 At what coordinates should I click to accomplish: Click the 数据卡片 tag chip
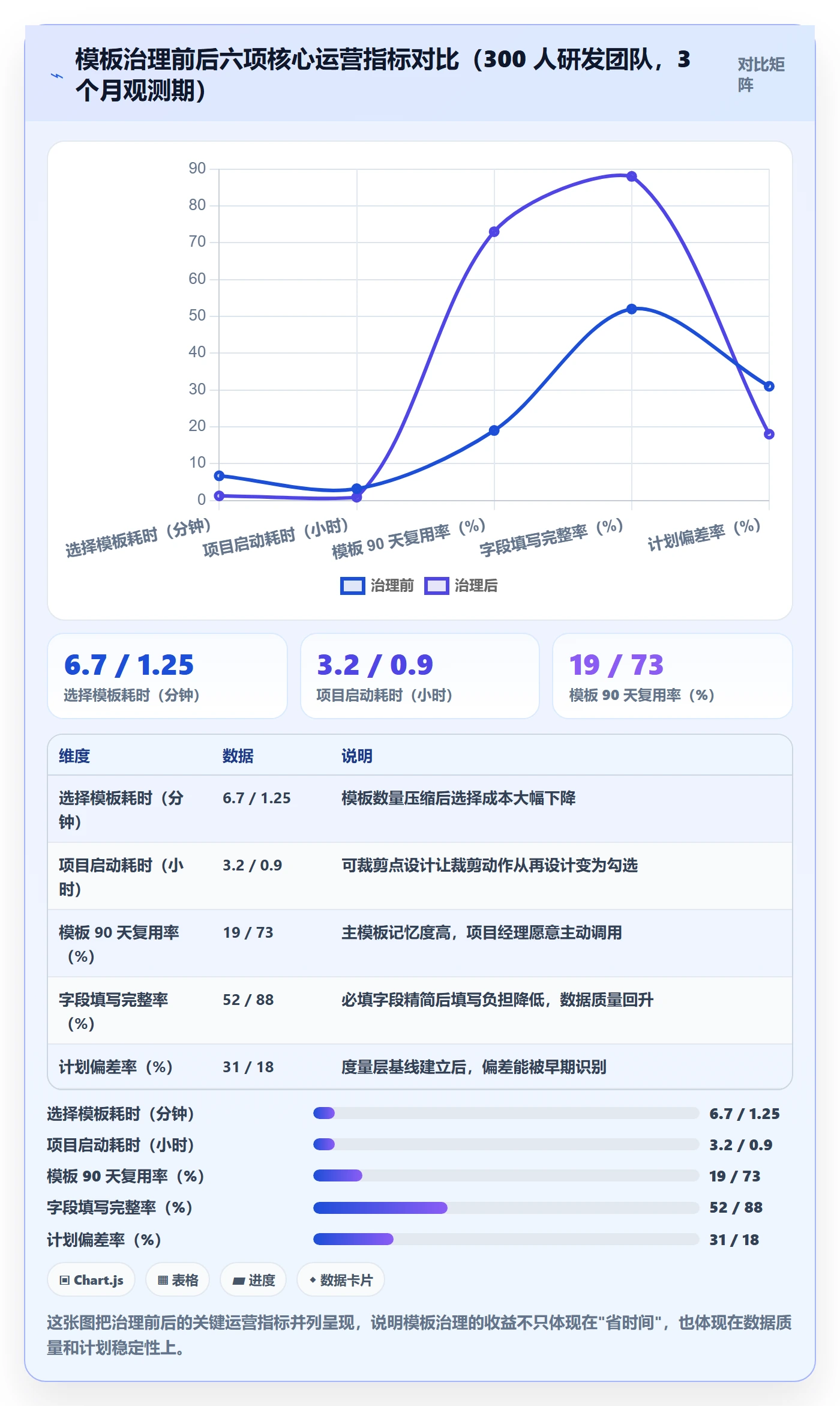click(x=340, y=1280)
